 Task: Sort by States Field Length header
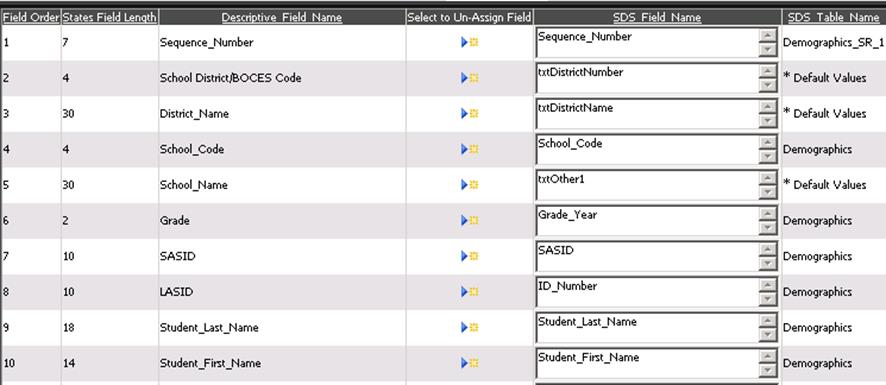(x=110, y=18)
